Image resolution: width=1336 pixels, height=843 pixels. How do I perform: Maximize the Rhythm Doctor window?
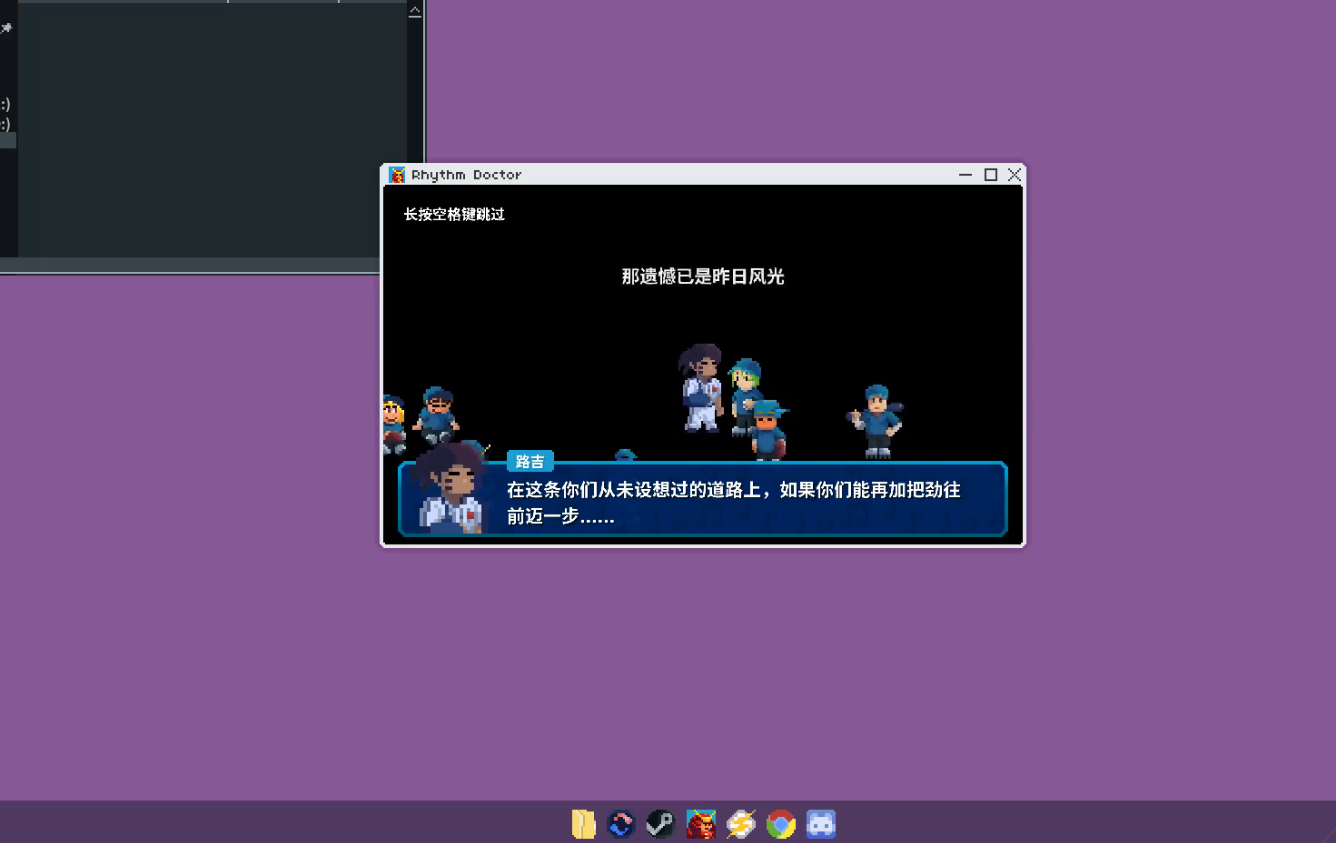[991, 175]
